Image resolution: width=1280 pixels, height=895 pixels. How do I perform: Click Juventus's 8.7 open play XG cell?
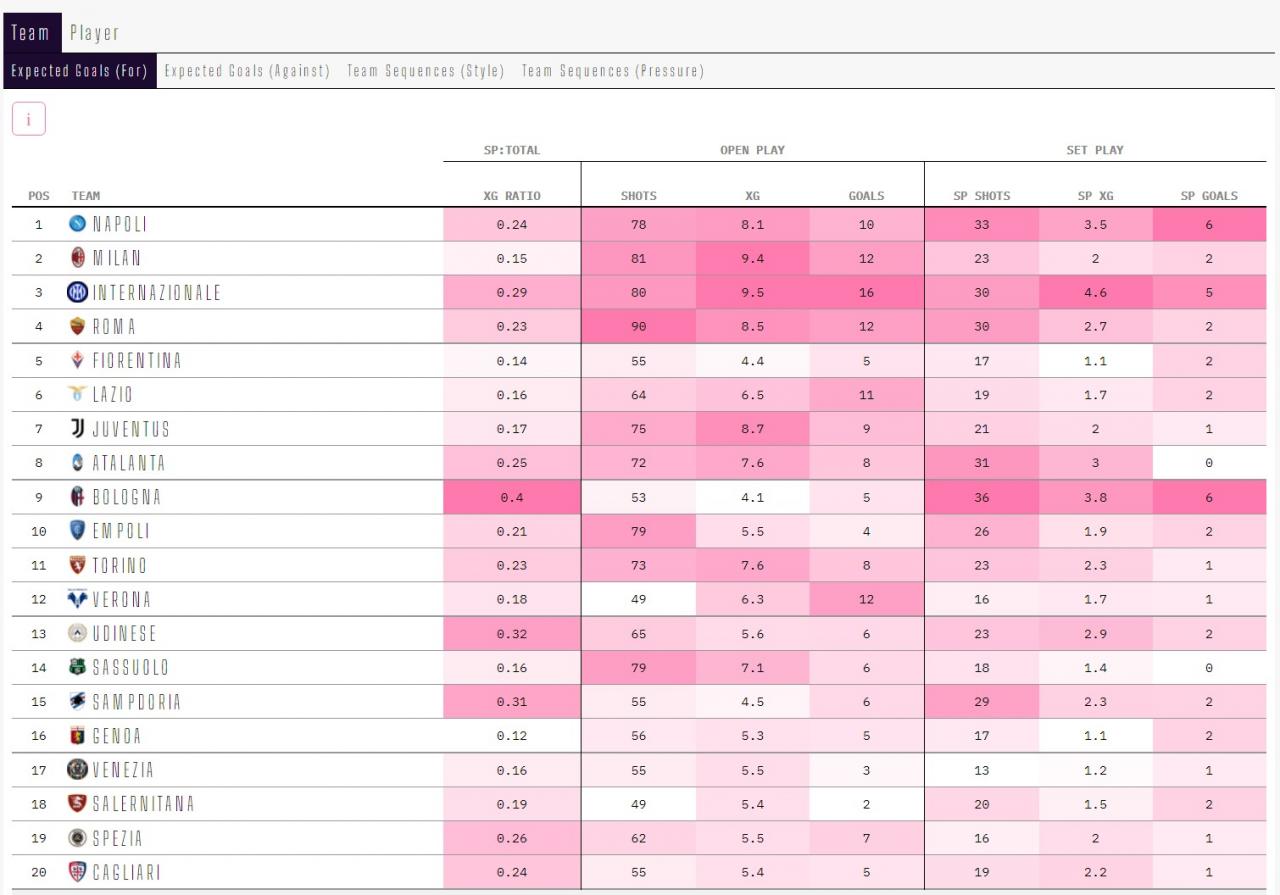coord(752,428)
